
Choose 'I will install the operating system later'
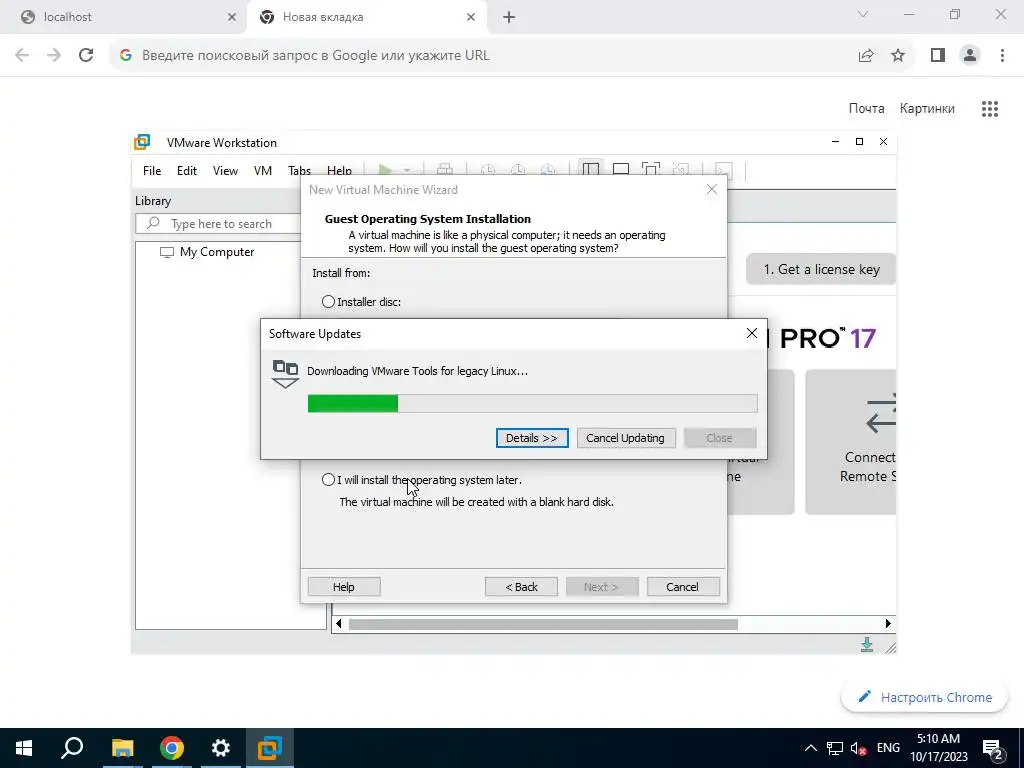tap(328, 480)
